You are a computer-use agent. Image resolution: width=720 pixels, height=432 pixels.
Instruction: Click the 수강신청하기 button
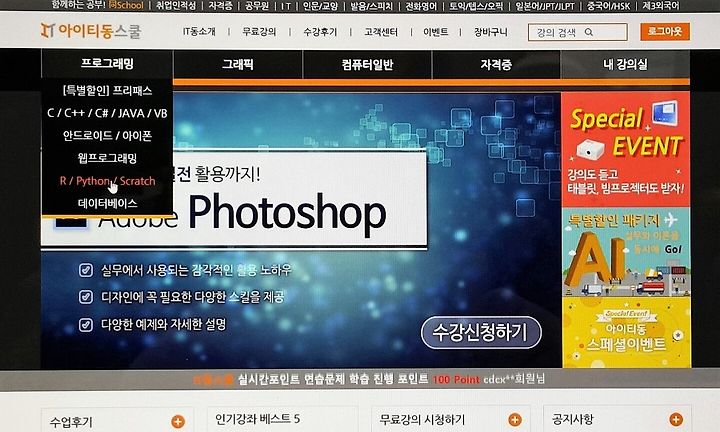pyautogui.click(x=481, y=332)
